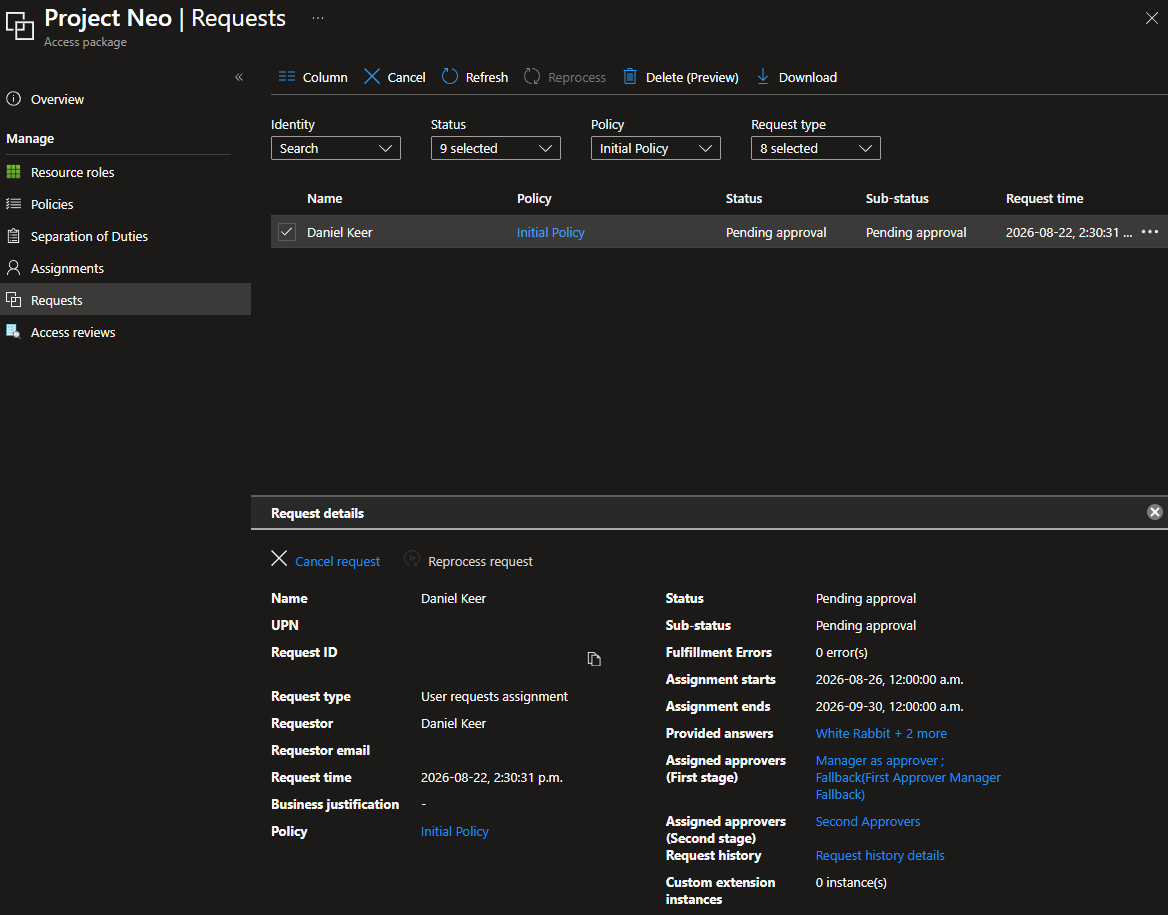Viewport: 1168px width, 915px height.
Task: Click the Policy column header
Action: click(534, 198)
